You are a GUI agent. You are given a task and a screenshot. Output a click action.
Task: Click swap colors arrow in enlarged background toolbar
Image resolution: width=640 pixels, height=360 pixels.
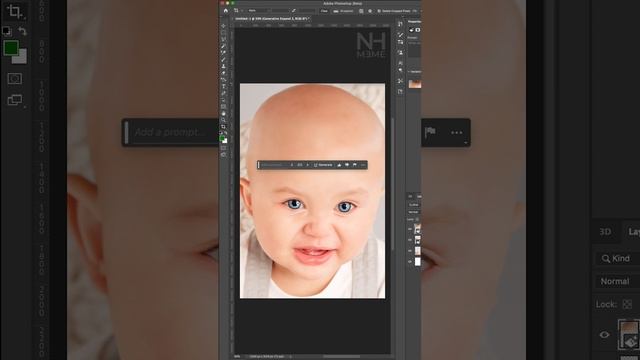coord(22,31)
